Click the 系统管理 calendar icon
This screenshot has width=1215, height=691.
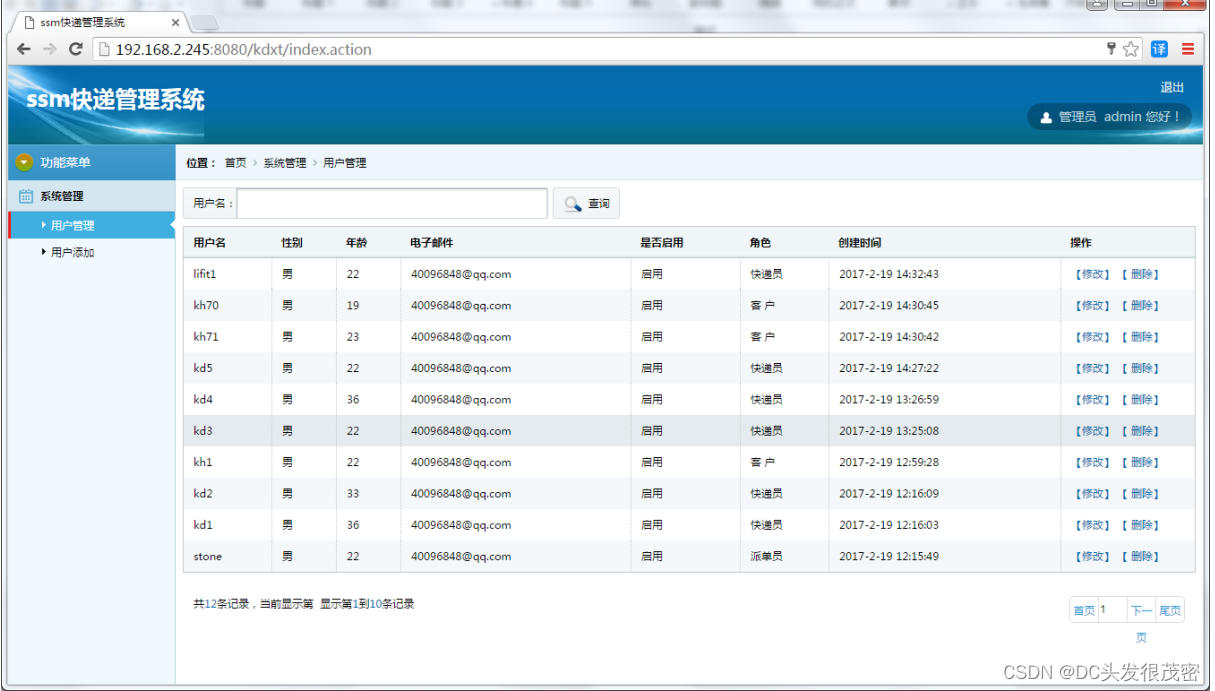(26, 196)
